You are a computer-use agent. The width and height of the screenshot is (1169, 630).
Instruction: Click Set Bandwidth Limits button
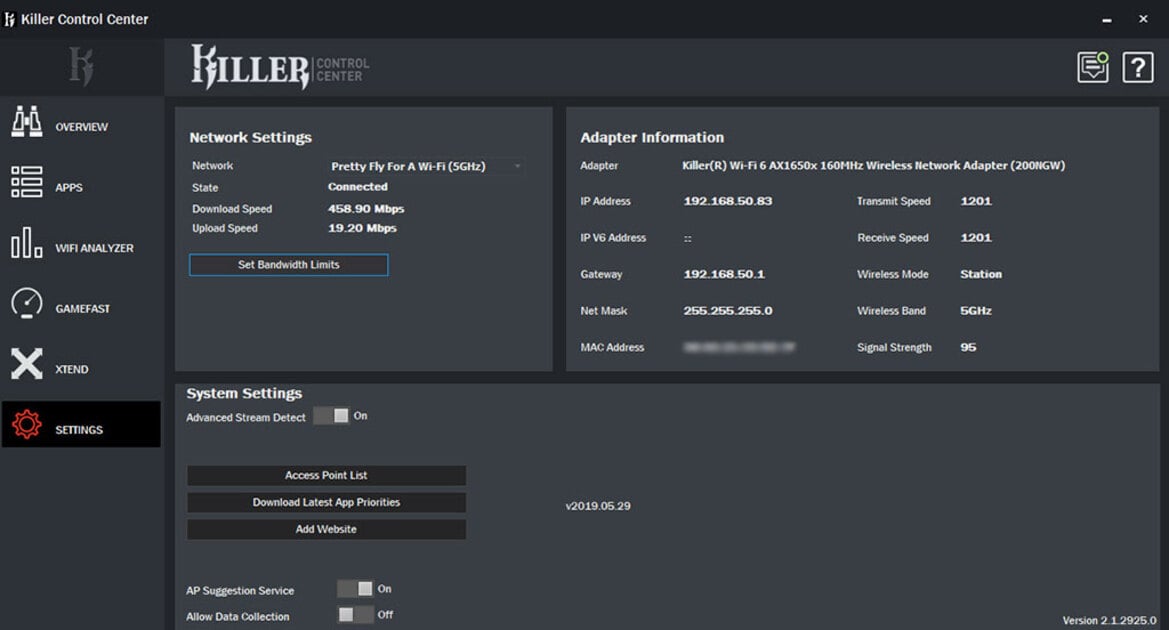(289, 265)
